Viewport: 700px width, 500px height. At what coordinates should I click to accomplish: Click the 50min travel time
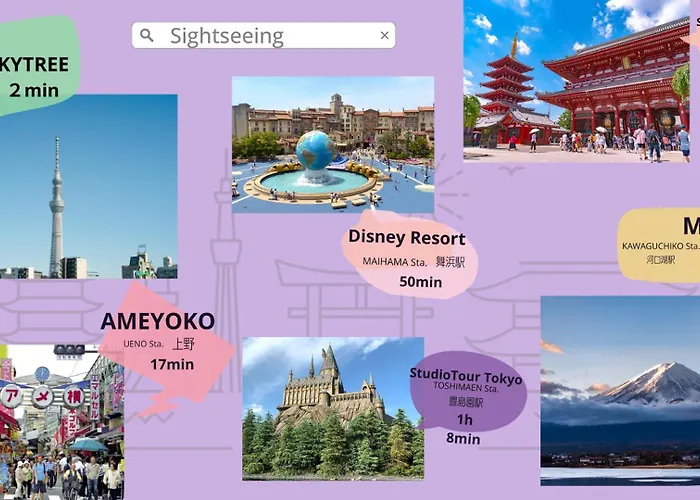pos(421,282)
